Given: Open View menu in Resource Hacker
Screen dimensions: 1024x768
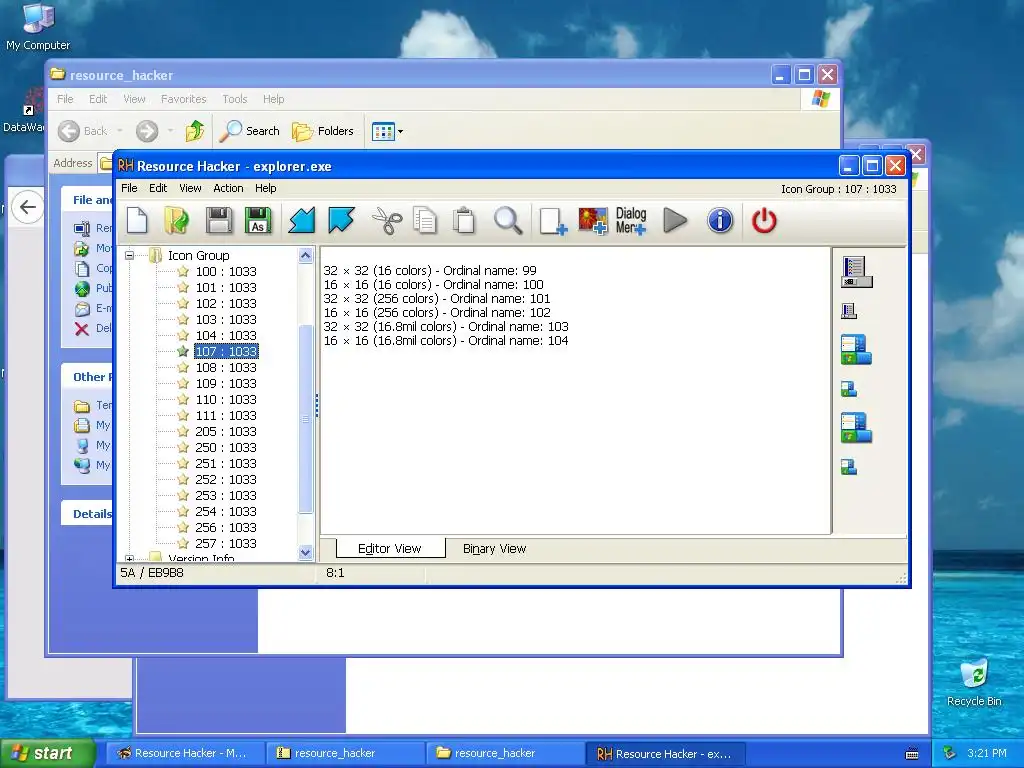Looking at the screenshot, I should [x=190, y=188].
